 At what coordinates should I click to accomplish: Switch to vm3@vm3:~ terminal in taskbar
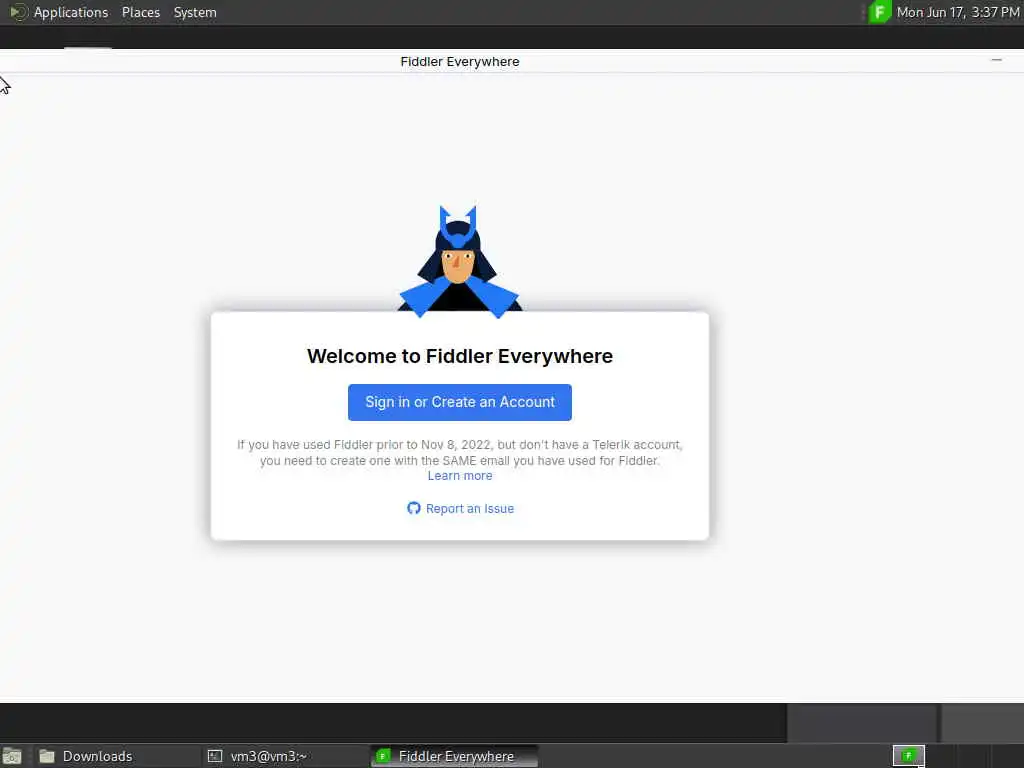click(x=285, y=756)
